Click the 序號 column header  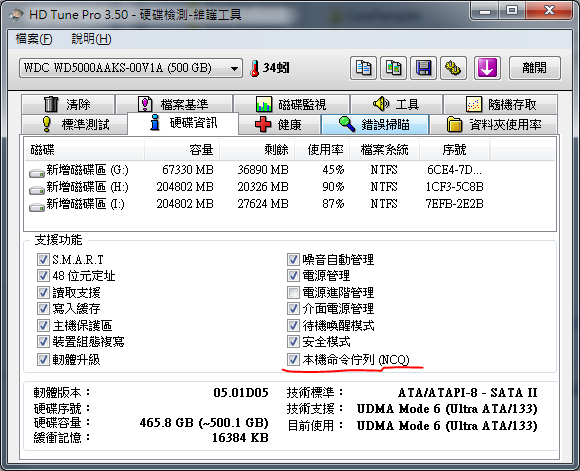[x=455, y=149]
